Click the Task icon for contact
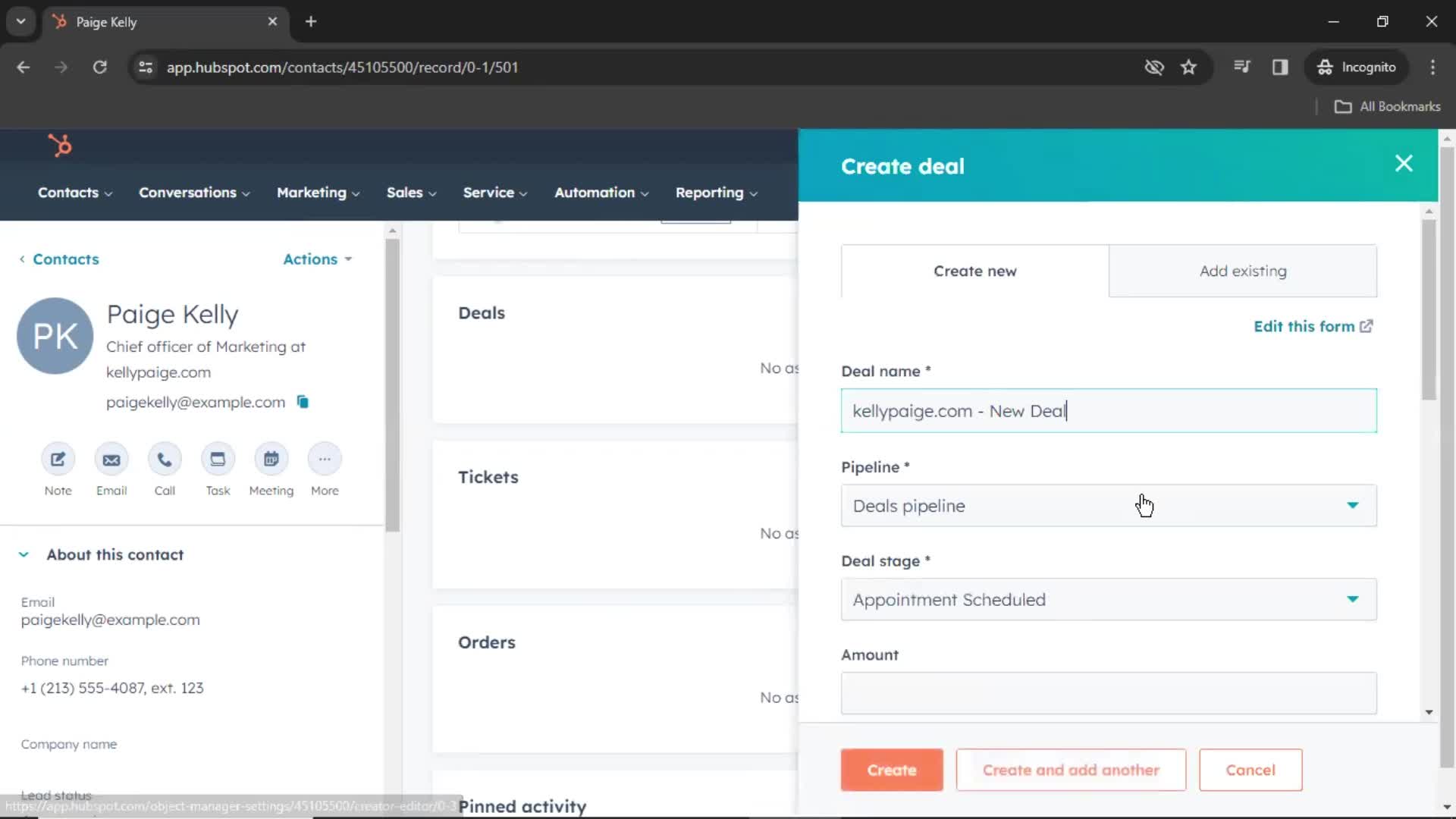The height and width of the screenshot is (819, 1456). coord(218,460)
